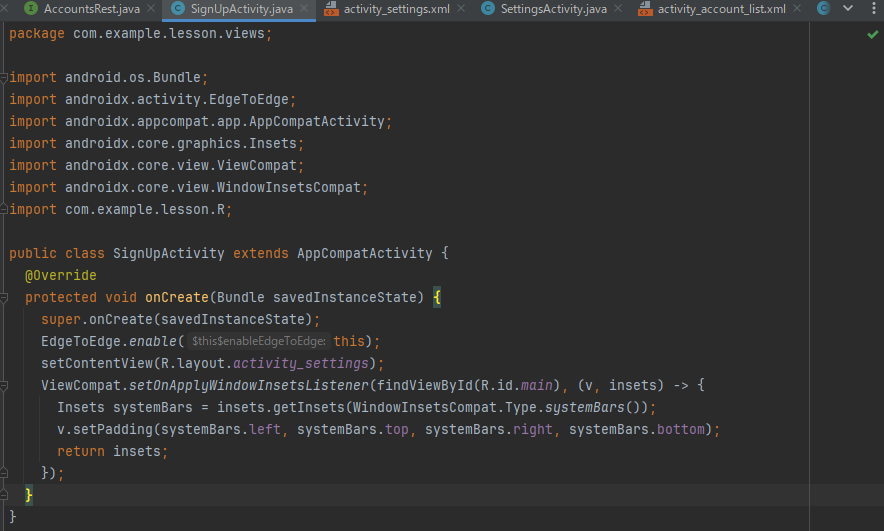Click 'main' in findViewById(R.id.main)

[x=536, y=385]
